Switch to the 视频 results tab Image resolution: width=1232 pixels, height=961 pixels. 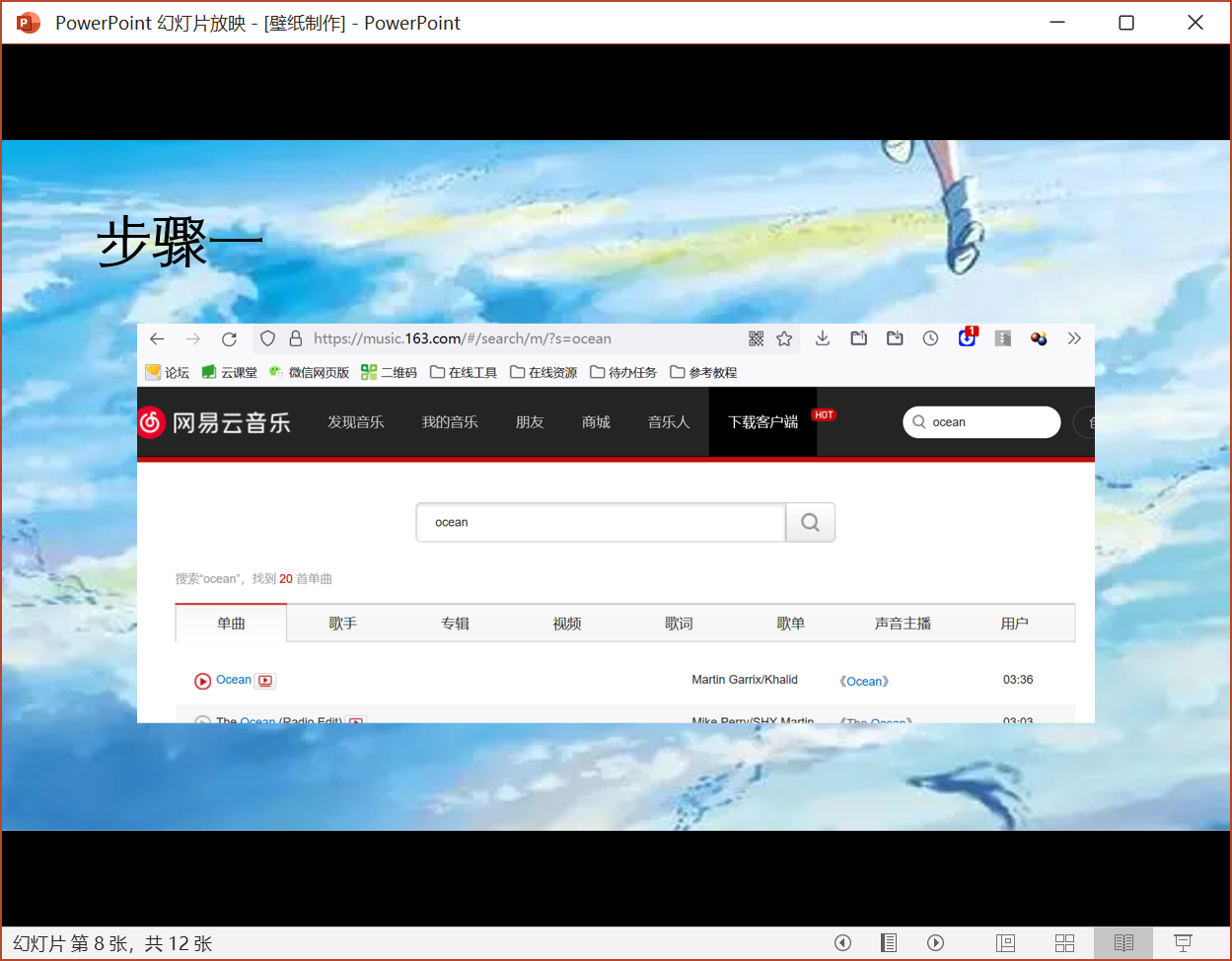(x=567, y=624)
